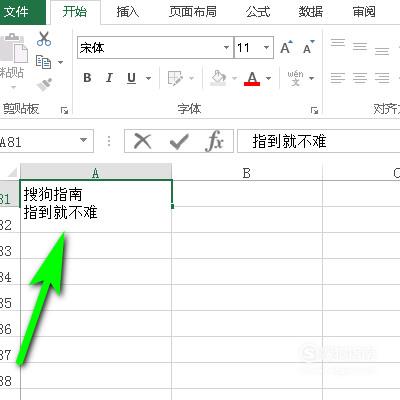Click cell text 指到就不难 in column A

(x=60, y=212)
